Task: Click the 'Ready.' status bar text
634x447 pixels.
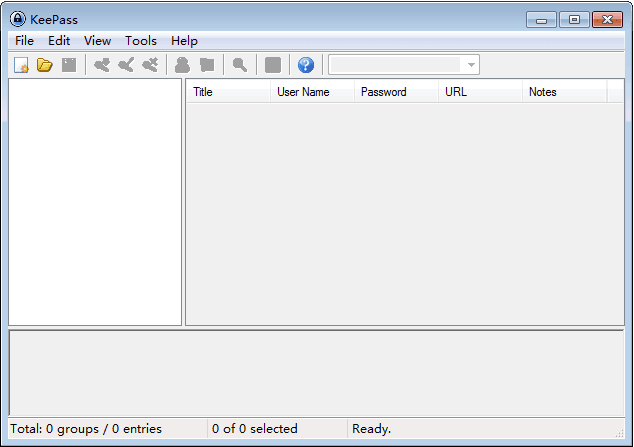Action: click(x=371, y=428)
